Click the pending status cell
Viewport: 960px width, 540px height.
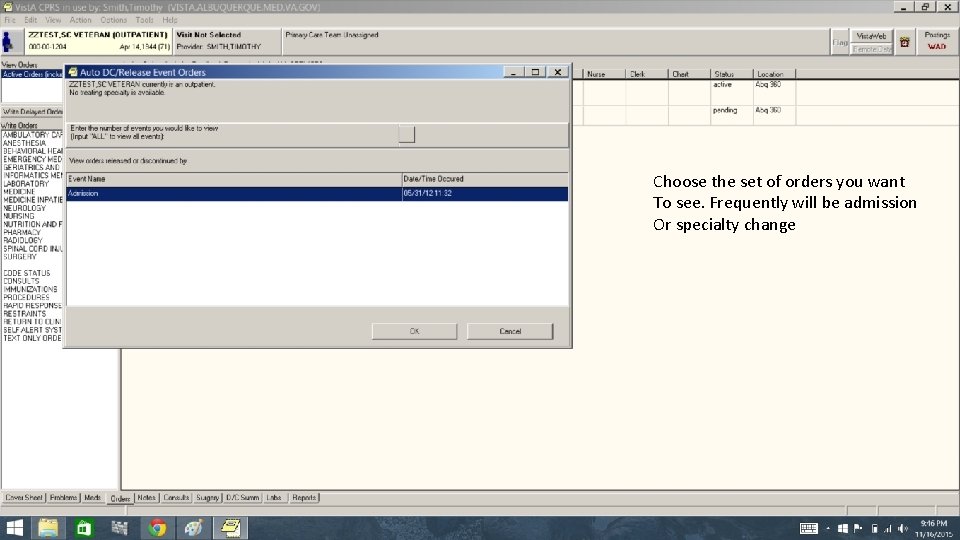tap(725, 110)
